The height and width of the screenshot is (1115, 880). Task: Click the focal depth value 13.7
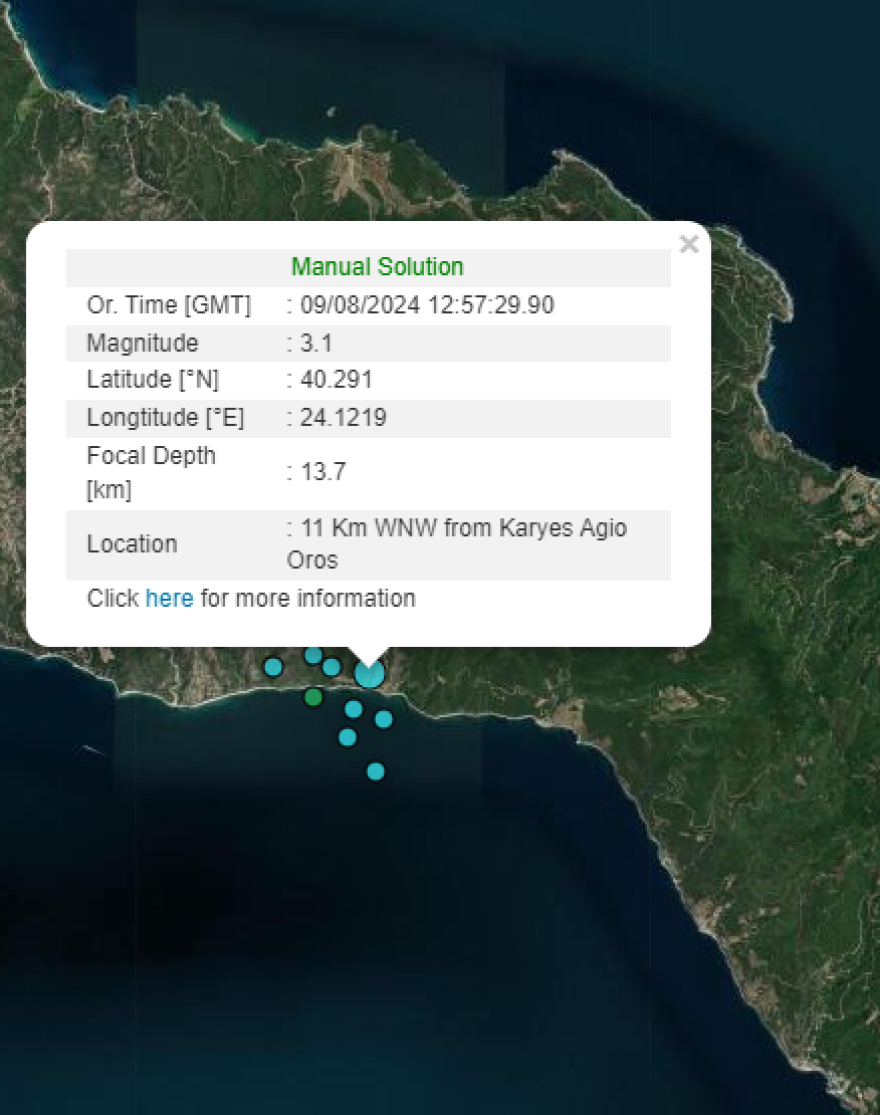click(x=323, y=472)
